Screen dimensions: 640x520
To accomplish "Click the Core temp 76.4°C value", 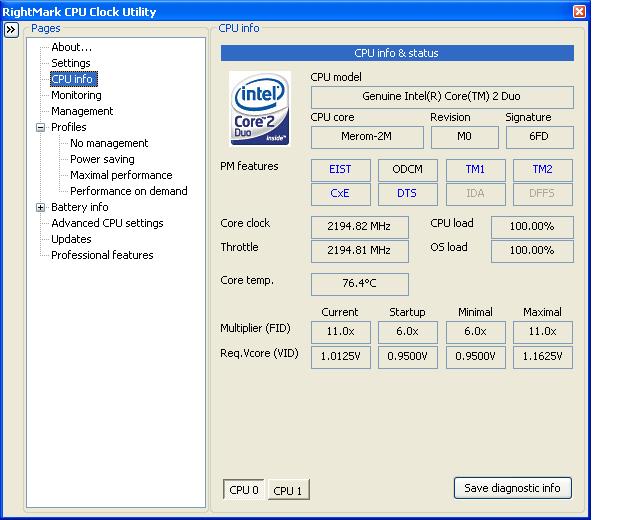I will (x=359, y=284).
